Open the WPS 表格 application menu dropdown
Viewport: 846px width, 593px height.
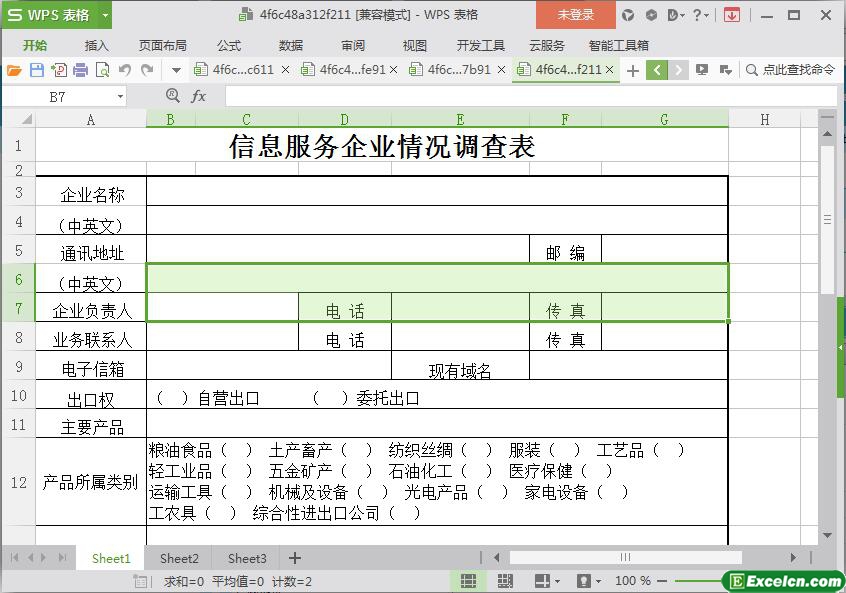point(105,15)
